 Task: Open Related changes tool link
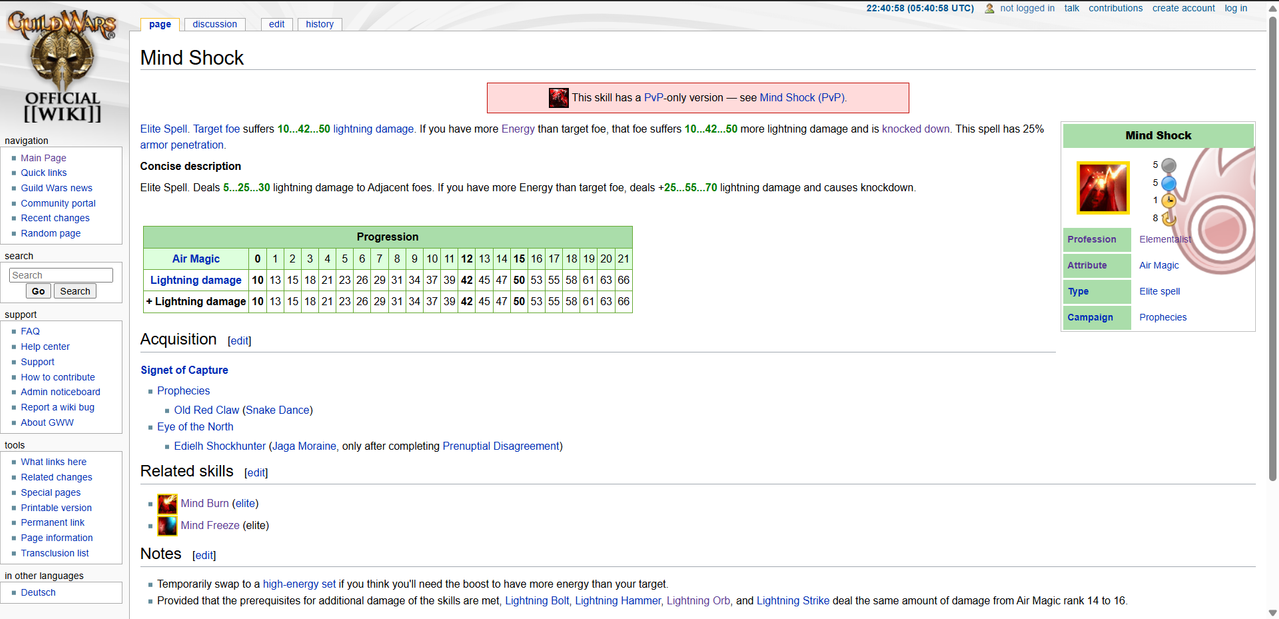coord(56,477)
